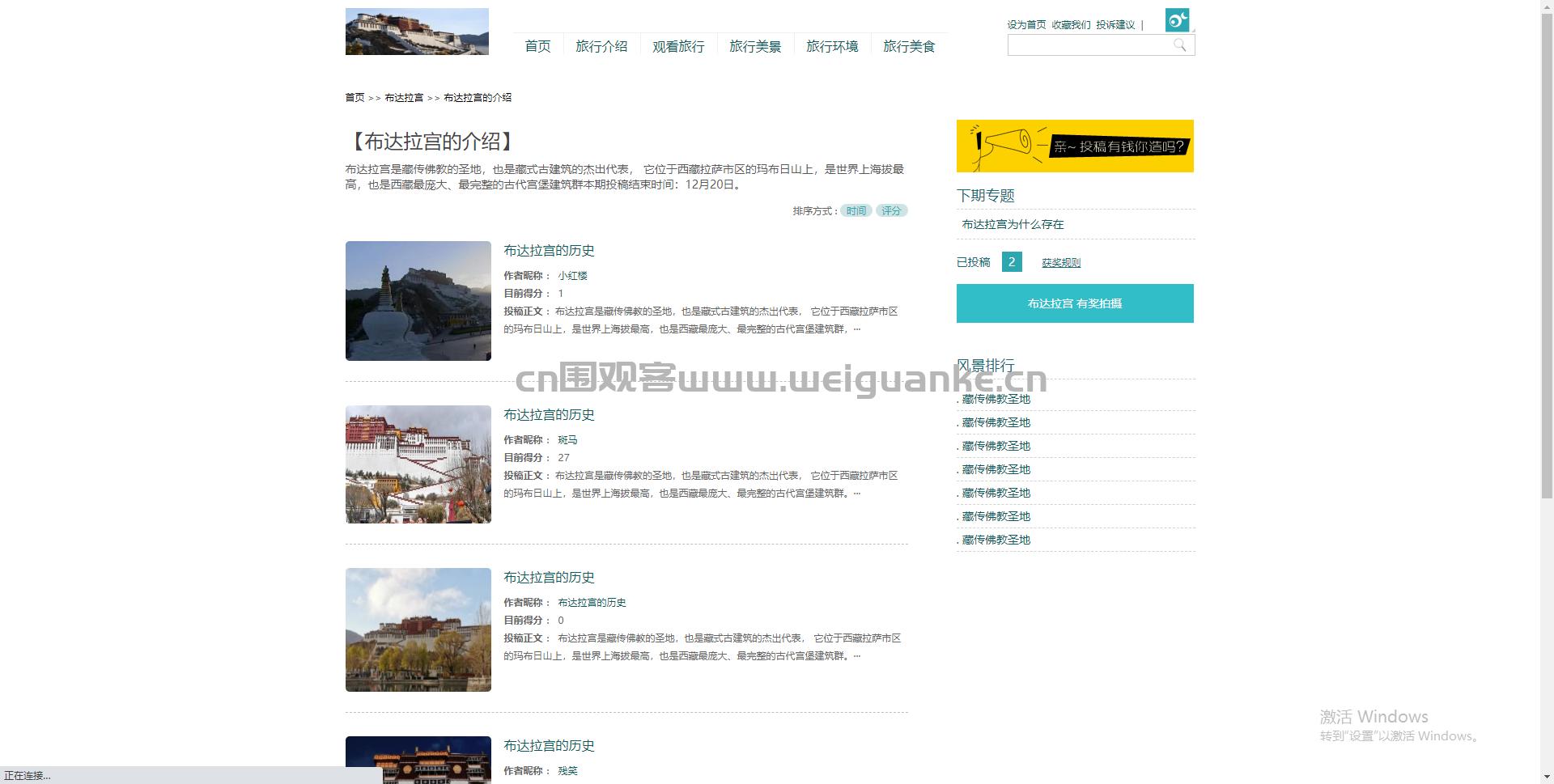Toggle sorting by 评分
Viewport: 1554px width, 784px height.
click(891, 210)
